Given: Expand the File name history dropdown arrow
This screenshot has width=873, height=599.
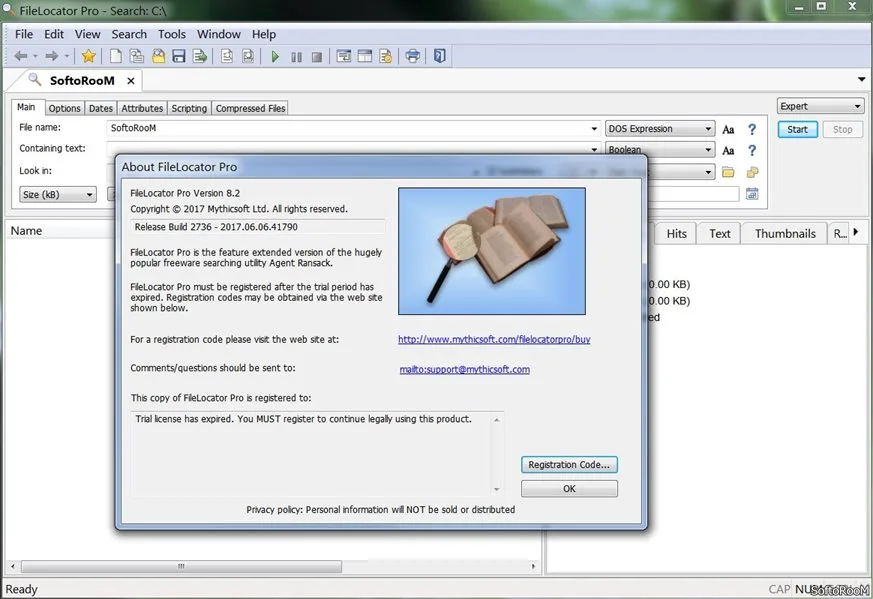Looking at the screenshot, I should click(x=595, y=129).
